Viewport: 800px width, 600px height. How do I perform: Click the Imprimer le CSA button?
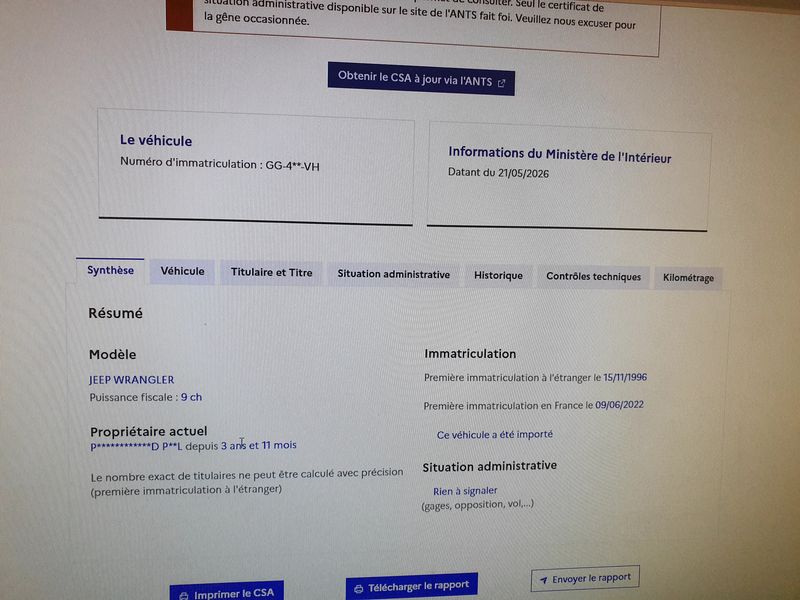tap(227, 592)
